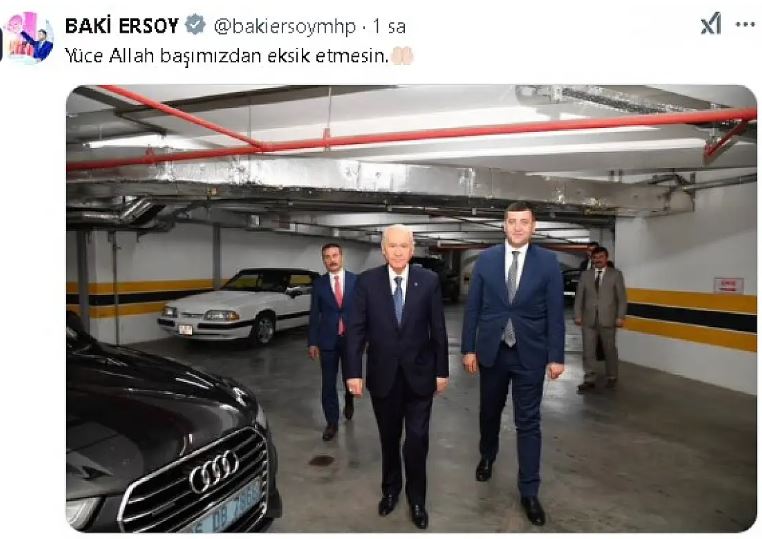Click the red sign on the garage wall

(x=728, y=285)
